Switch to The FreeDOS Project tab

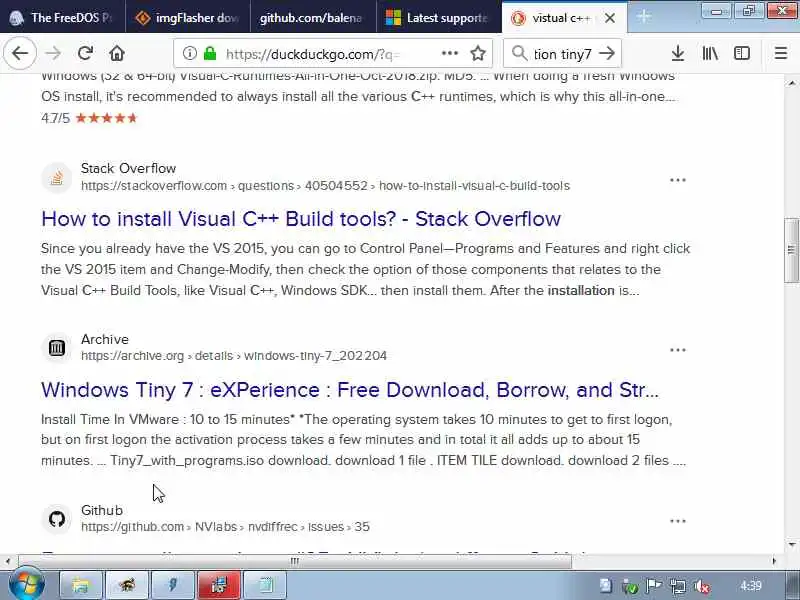[62, 17]
